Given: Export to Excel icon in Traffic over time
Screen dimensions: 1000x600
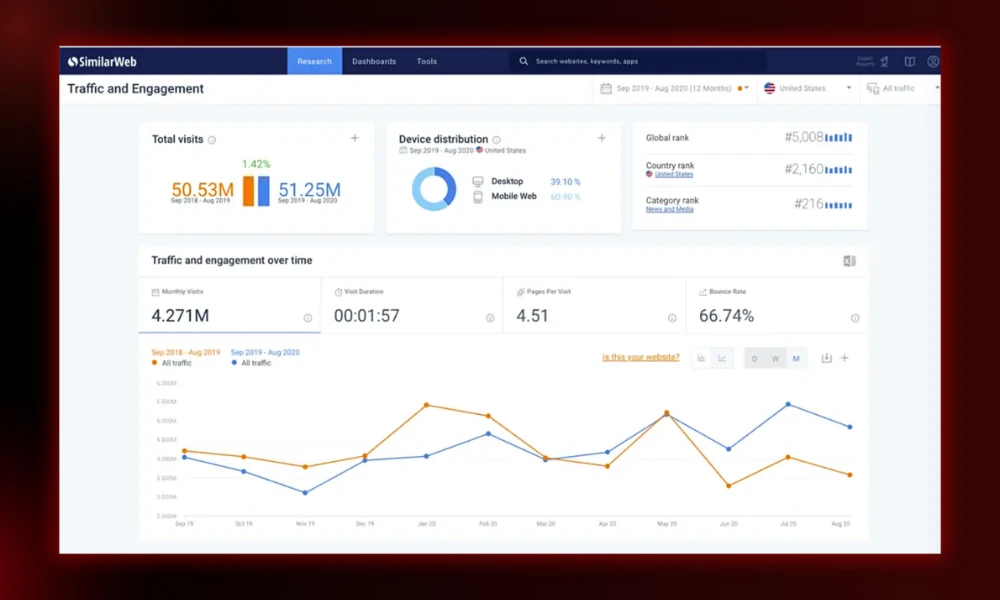Looking at the screenshot, I should 849,261.
